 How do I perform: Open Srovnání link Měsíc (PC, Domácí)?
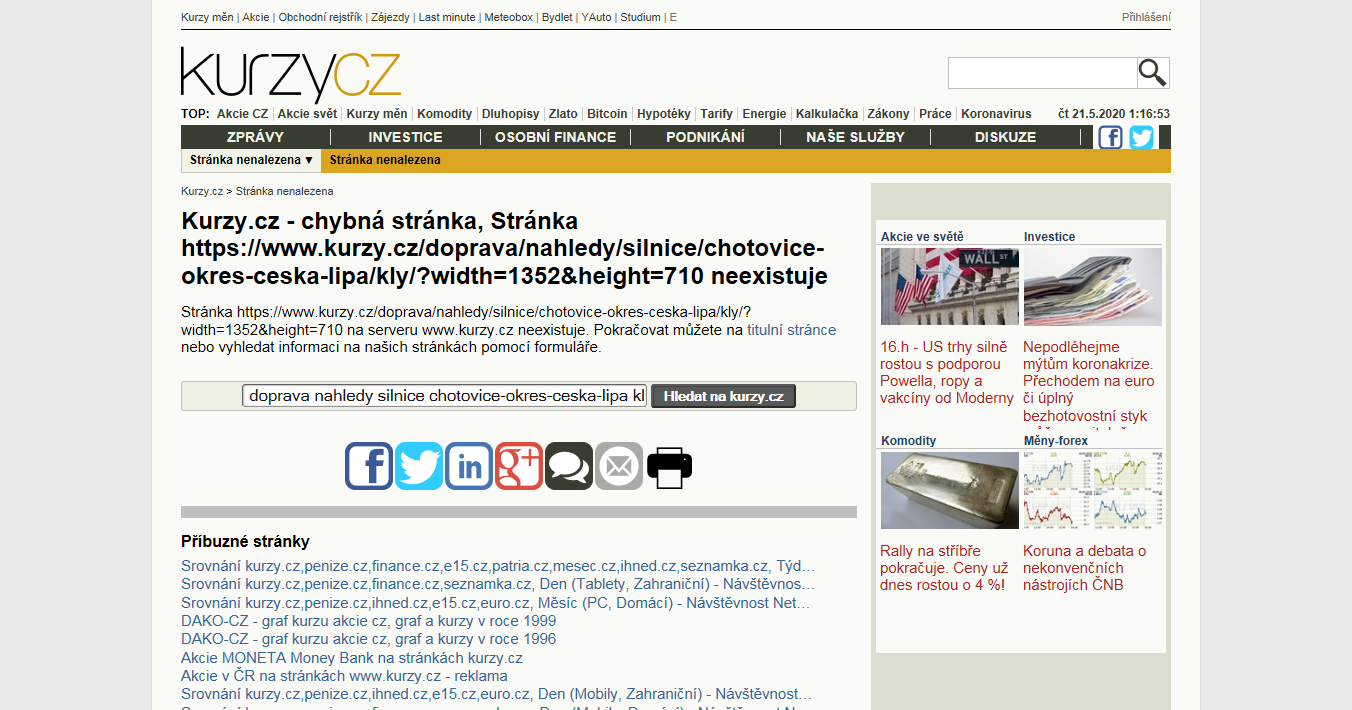[x=496, y=603]
